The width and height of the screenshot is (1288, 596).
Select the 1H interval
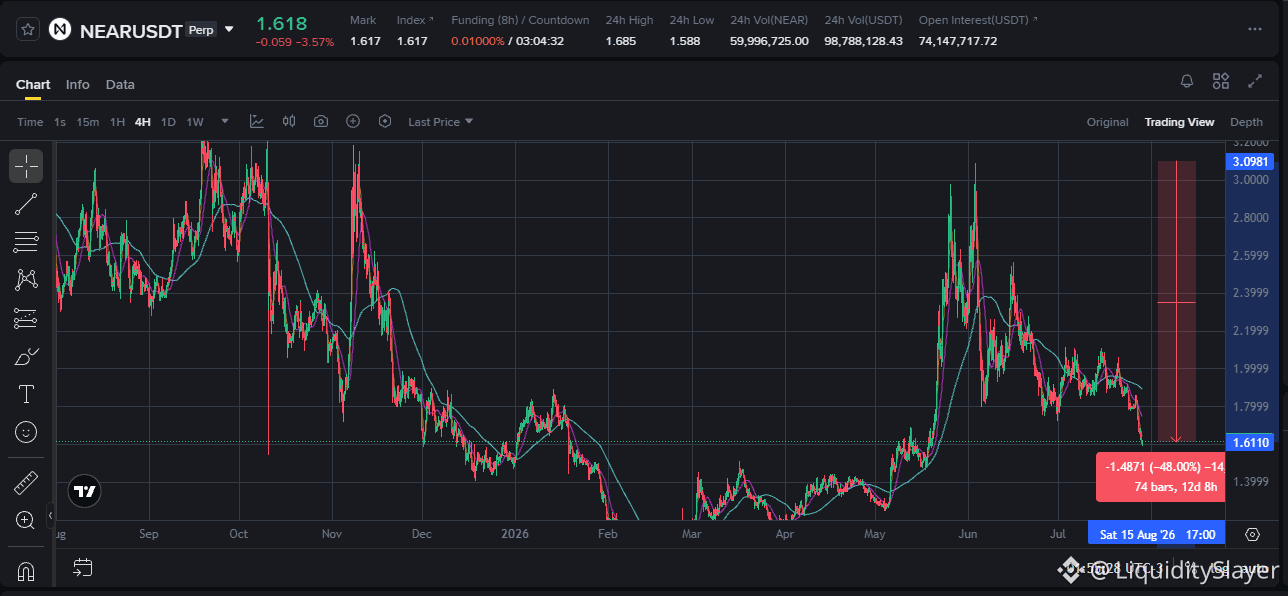tap(117, 122)
